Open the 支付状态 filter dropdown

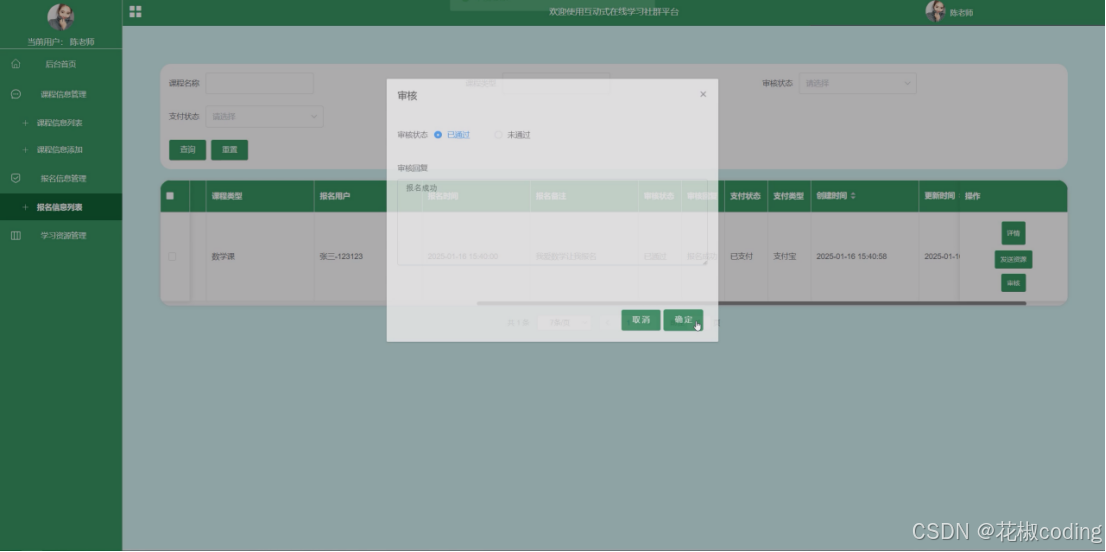[265, 116]
